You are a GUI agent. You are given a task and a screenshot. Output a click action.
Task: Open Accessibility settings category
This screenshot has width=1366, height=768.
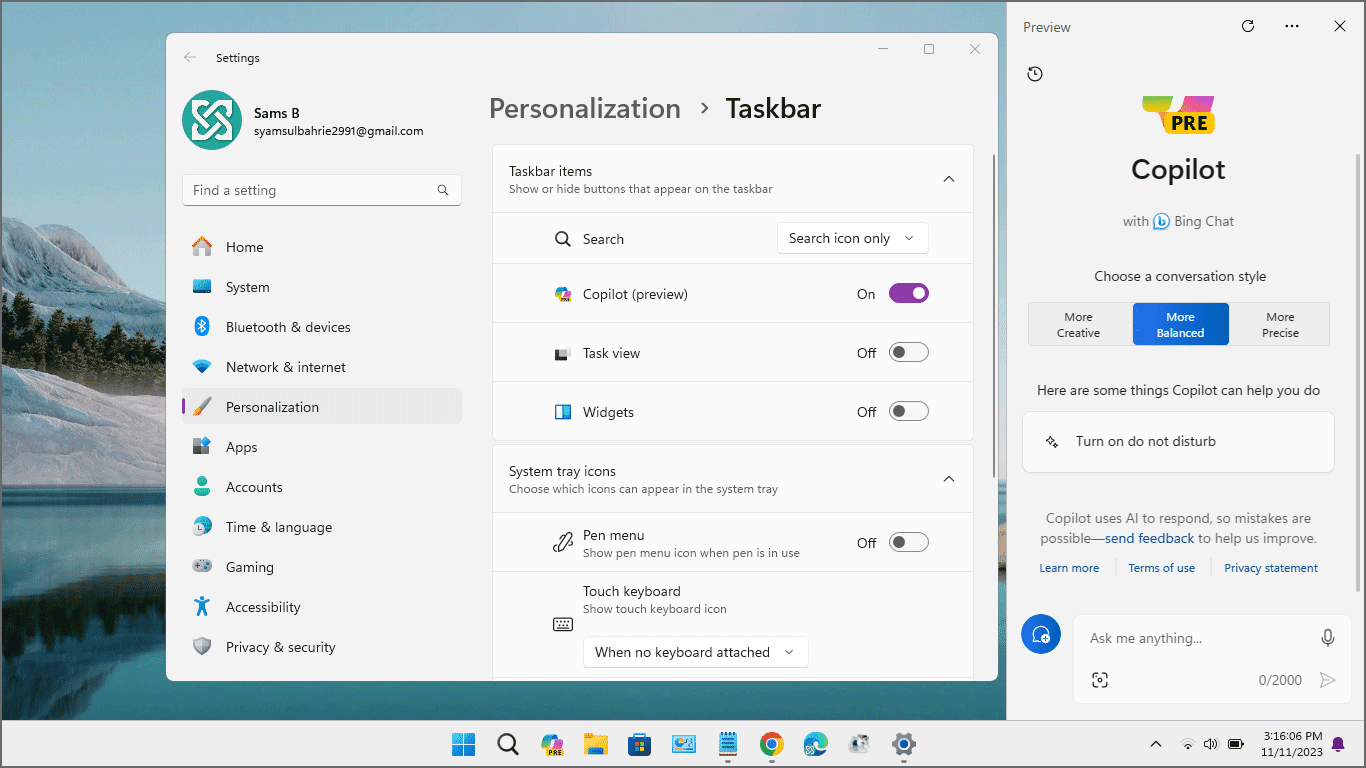coord(322,607)
